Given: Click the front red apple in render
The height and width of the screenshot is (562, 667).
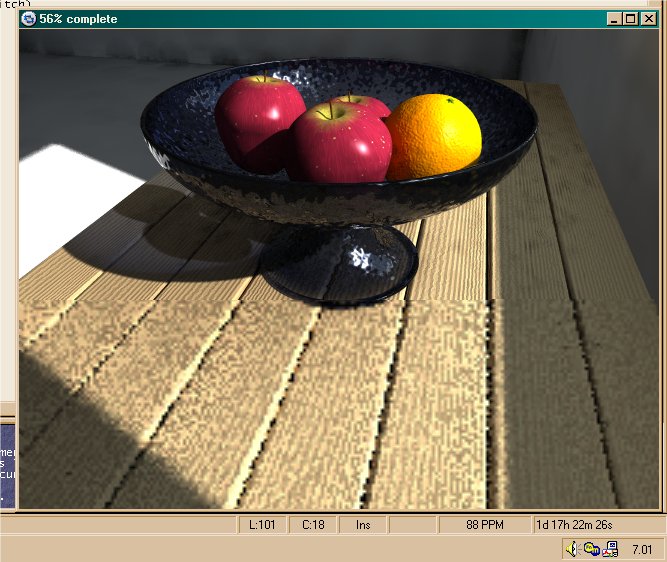Looking at the screenshot, I should point(341,143).
